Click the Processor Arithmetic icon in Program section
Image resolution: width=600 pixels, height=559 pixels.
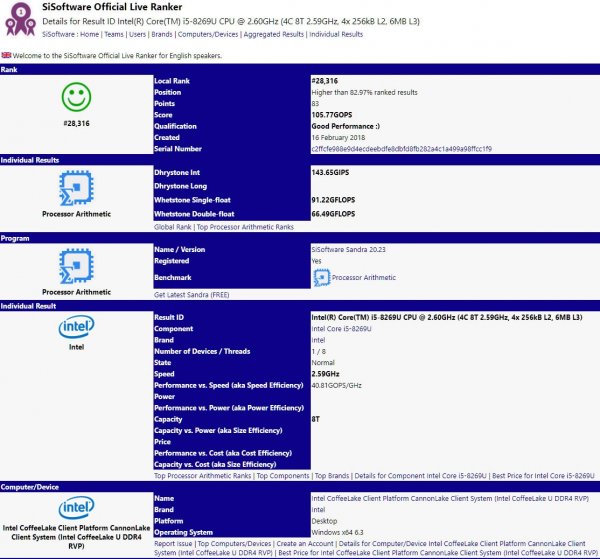(x=76, y=266)
